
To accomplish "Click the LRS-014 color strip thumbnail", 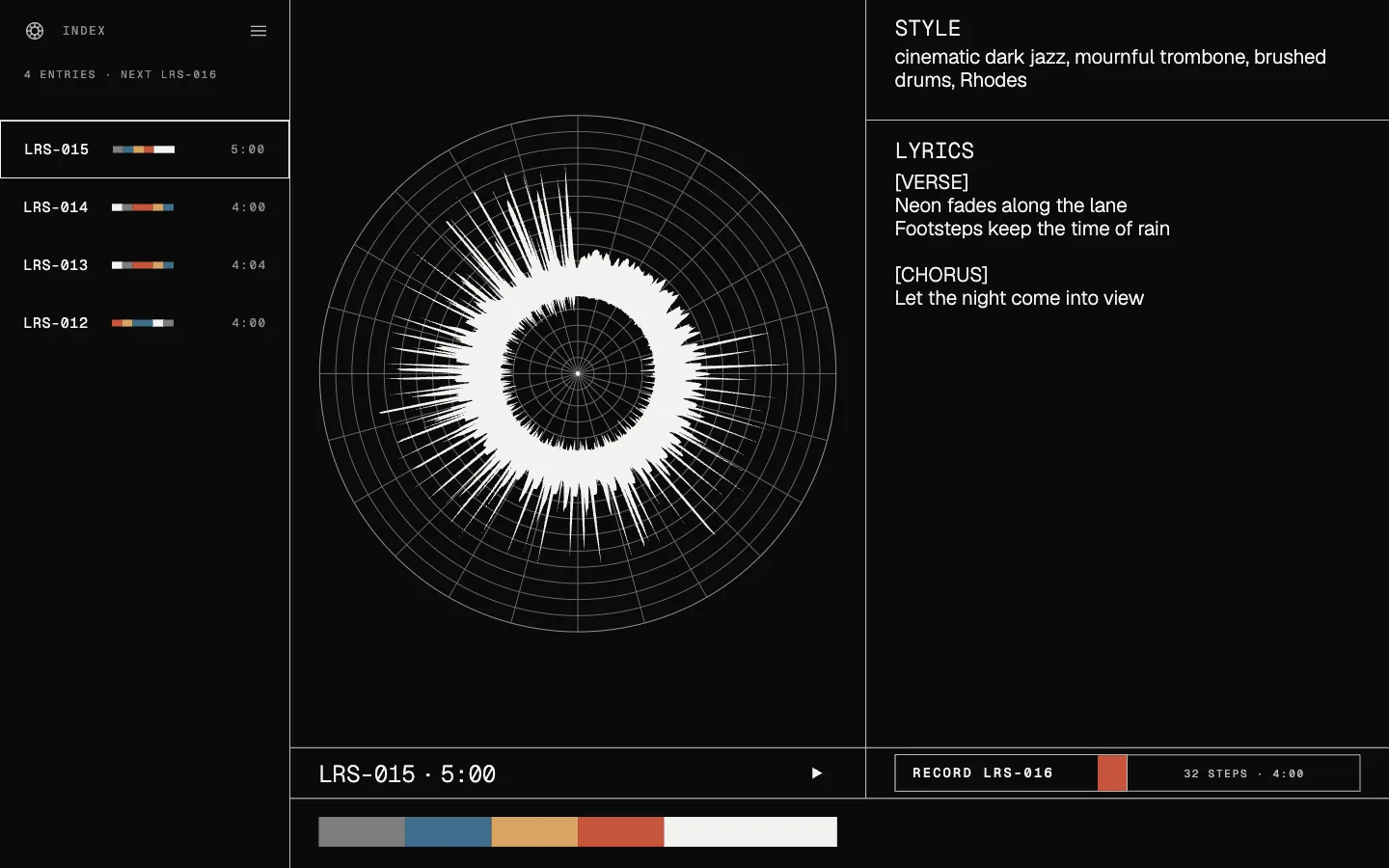I will pyautogui.click(x=143, y=207).
